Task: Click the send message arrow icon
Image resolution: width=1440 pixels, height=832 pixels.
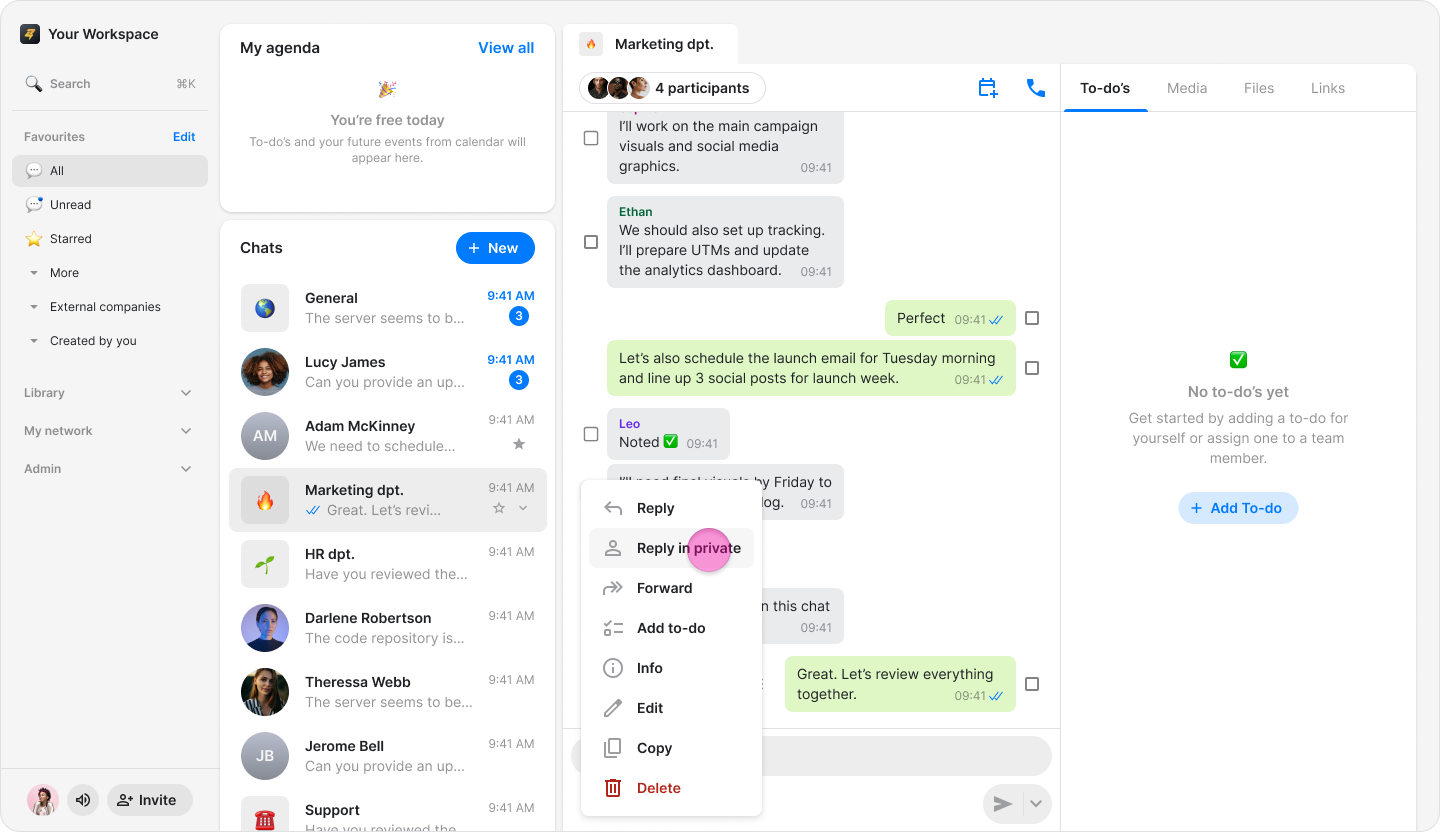Action: point(1003,804)
